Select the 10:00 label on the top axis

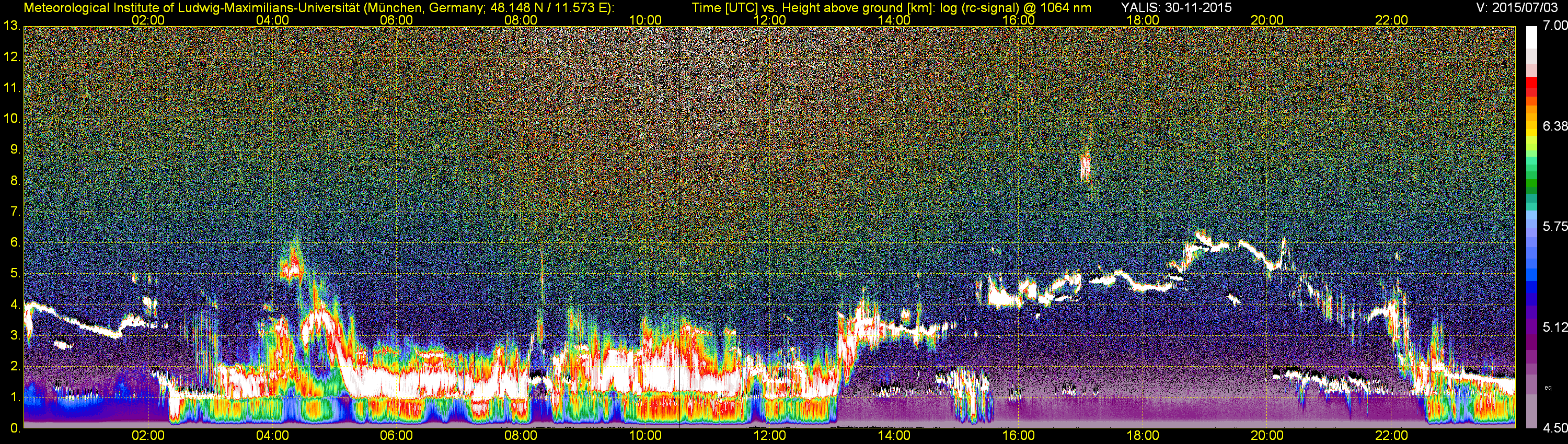646,20
